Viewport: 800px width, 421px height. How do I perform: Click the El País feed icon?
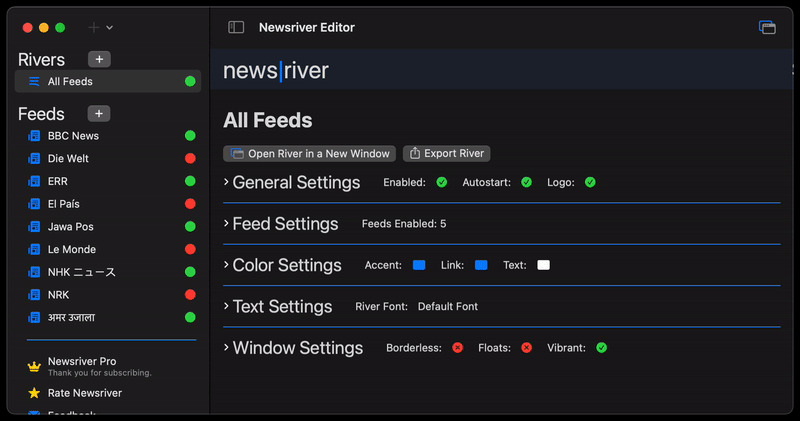tap(34, 204)
